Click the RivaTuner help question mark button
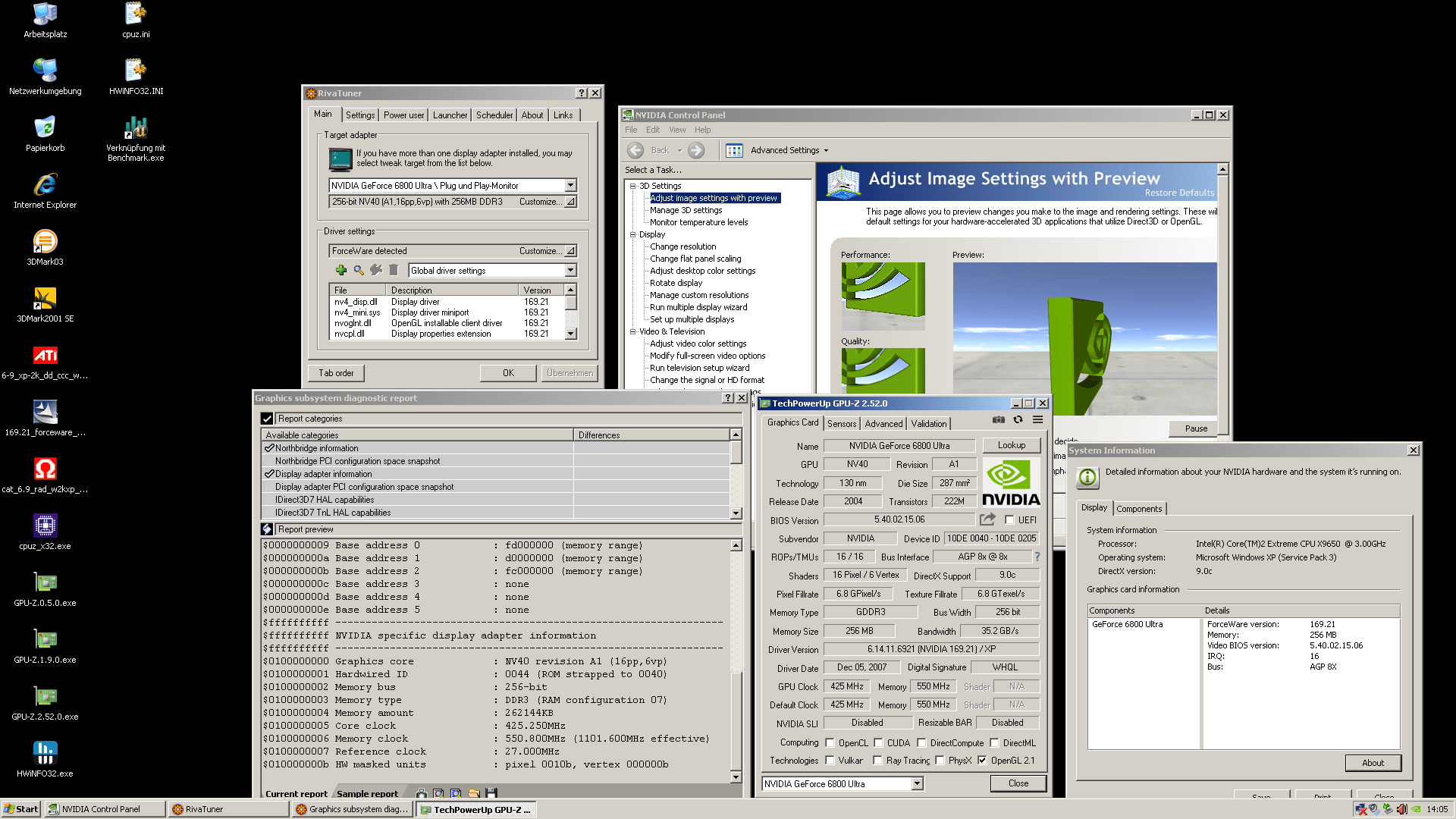1456x819 pixels. [x=582, y=93]
